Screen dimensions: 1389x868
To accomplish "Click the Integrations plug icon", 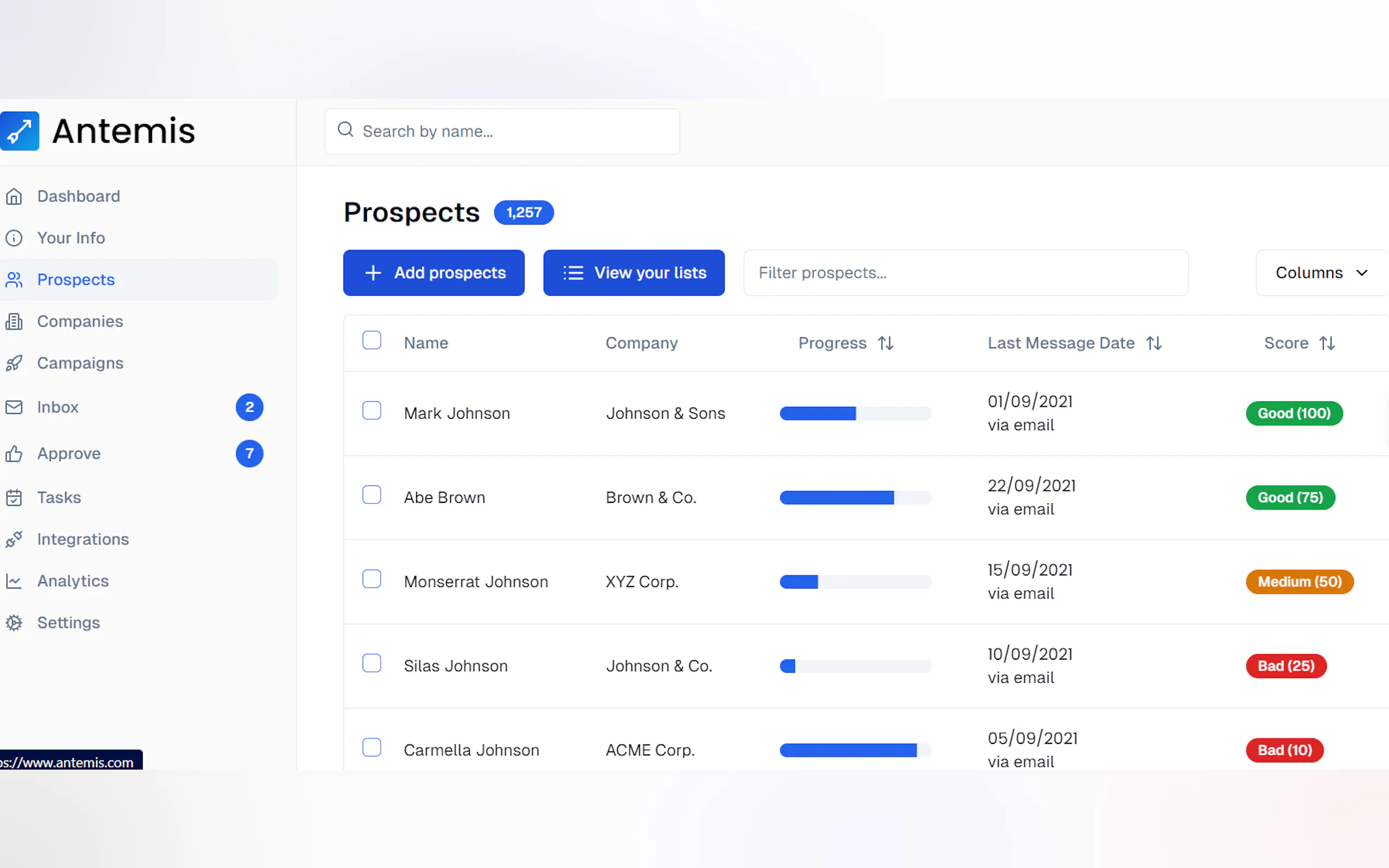I will tap(14, 539).
